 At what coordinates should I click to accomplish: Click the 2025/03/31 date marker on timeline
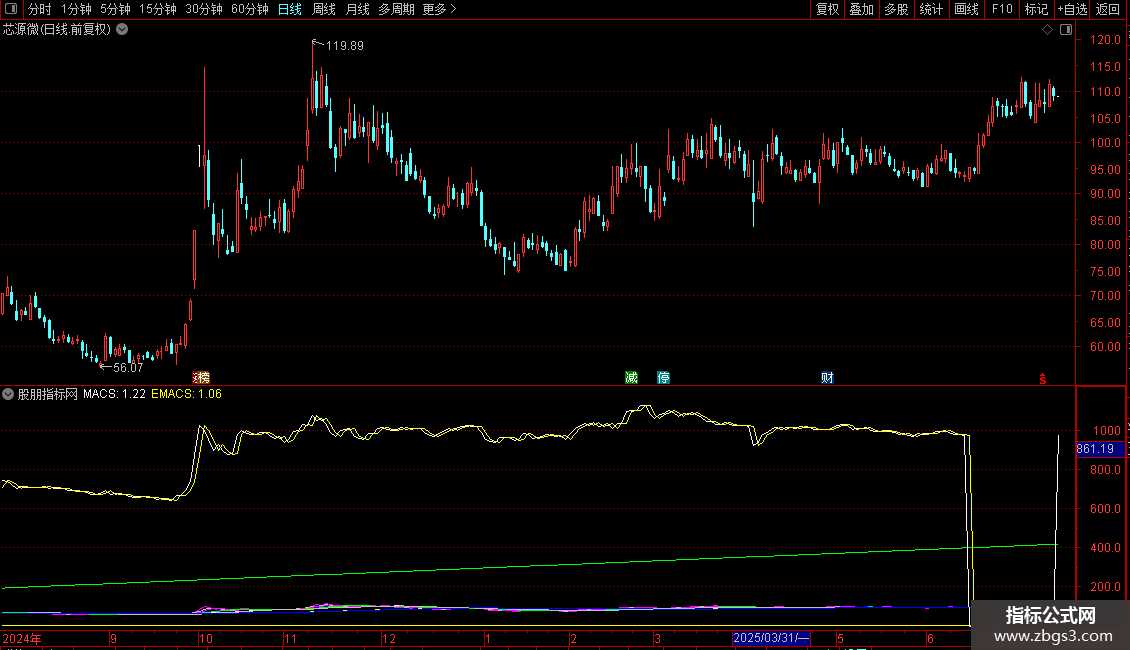(x=771, y=638)
